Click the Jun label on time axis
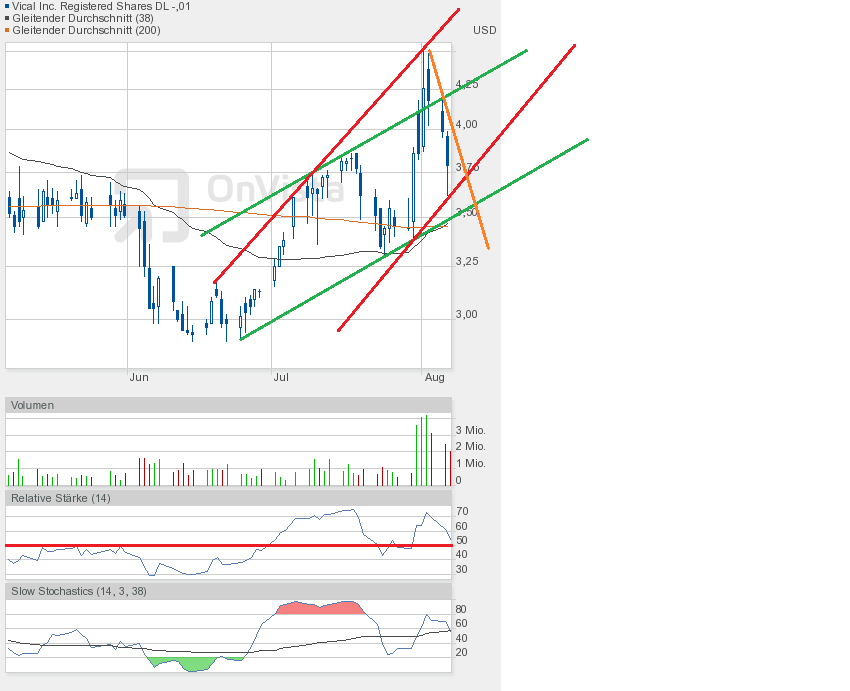 (x=139, y=377)
